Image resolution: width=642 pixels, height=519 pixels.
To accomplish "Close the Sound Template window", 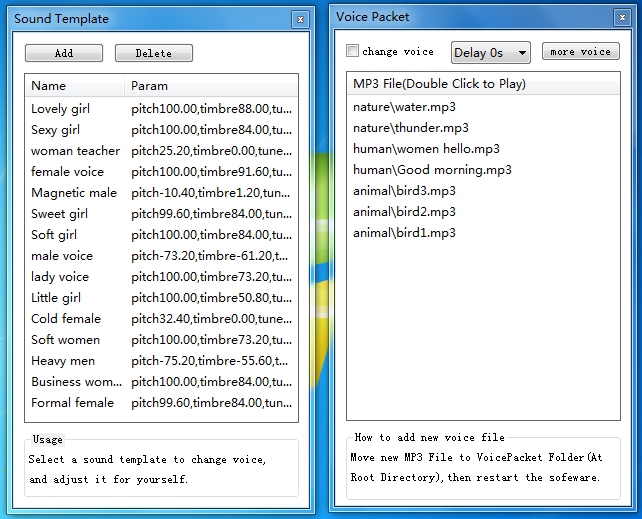I will point(300,19).
